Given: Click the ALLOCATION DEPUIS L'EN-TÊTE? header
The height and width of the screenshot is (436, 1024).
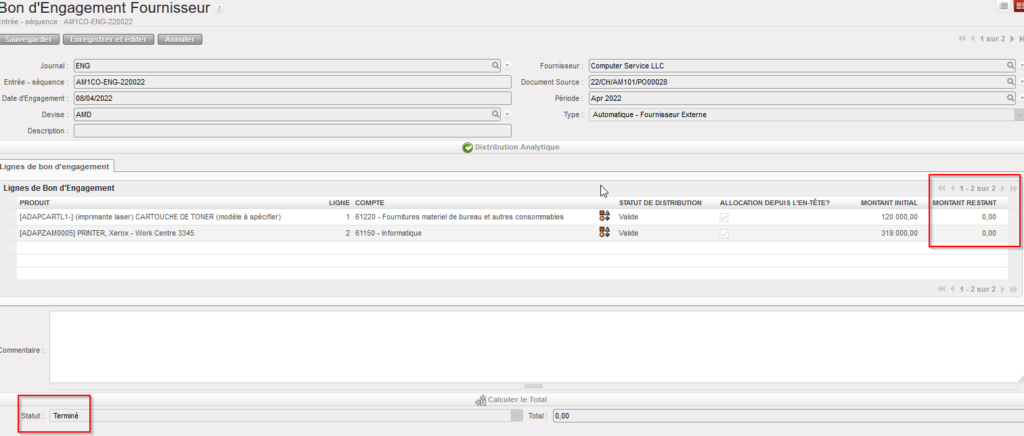Looking at the screenshot, I should coord(773,203).
